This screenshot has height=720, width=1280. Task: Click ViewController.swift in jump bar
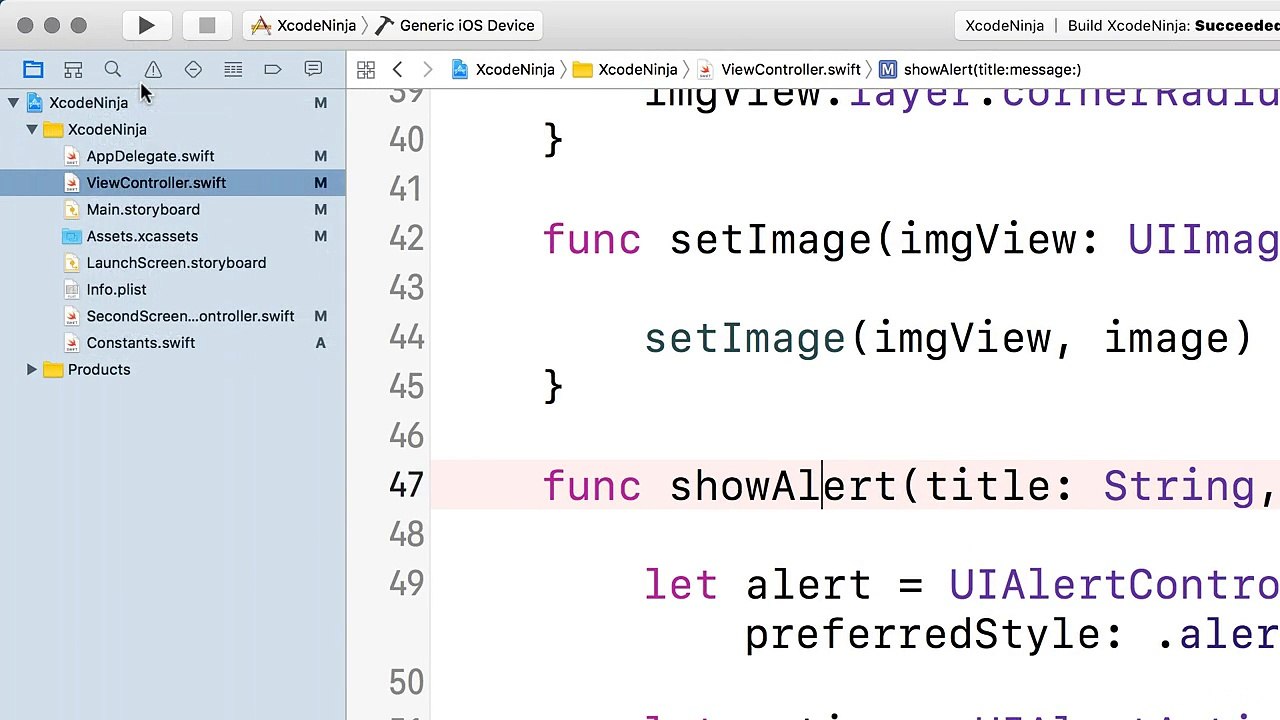tap(779, 69)
